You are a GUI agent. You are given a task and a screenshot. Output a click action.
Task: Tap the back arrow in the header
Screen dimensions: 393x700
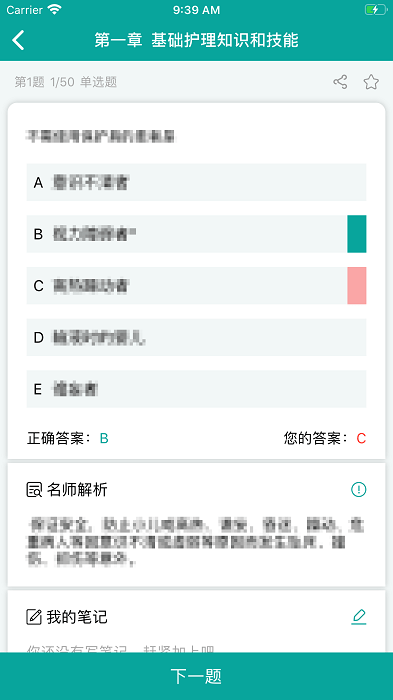point(18,40)
